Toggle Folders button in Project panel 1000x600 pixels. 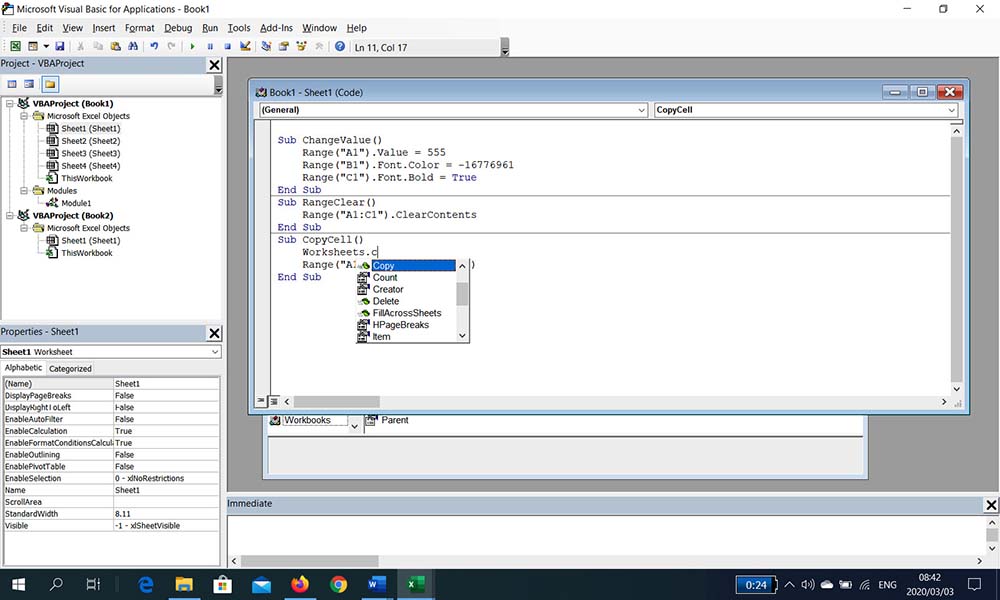pyautogui.click(x=50, y=84)
